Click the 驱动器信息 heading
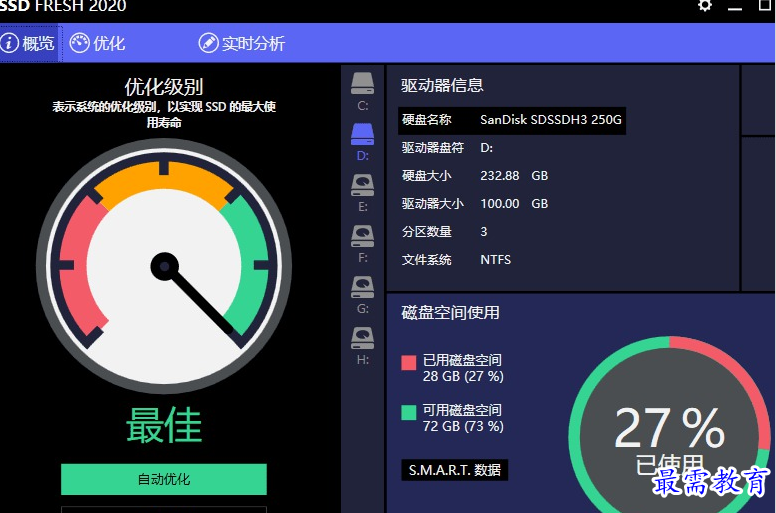 442,86
